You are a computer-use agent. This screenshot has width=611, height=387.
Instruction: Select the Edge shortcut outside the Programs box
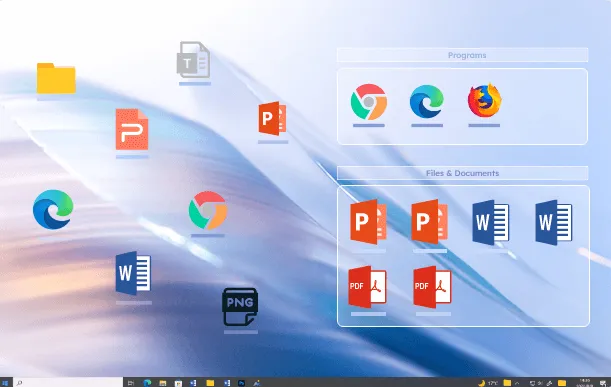click(x=53, y=209)
